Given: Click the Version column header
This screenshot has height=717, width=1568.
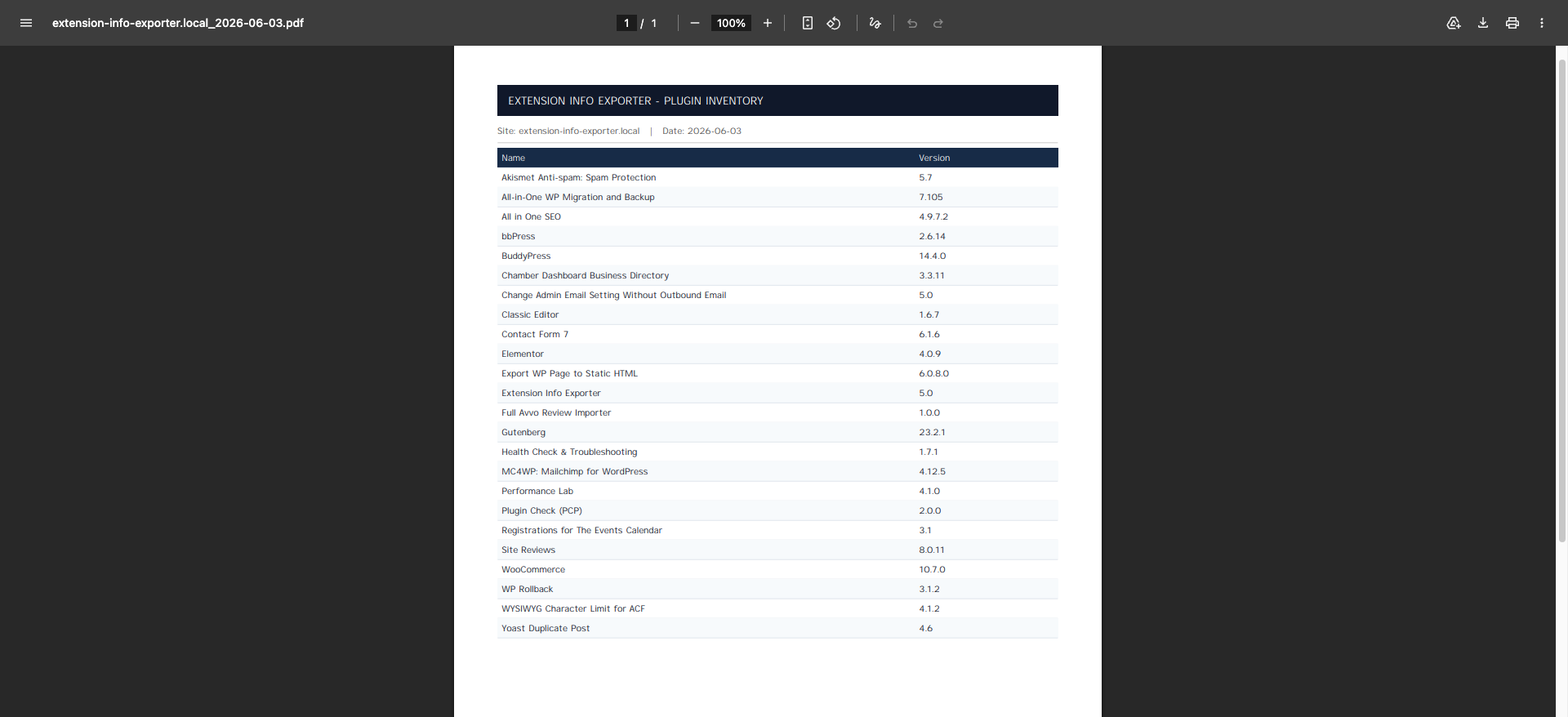Looking at the screenshot, I should (934, 158).
